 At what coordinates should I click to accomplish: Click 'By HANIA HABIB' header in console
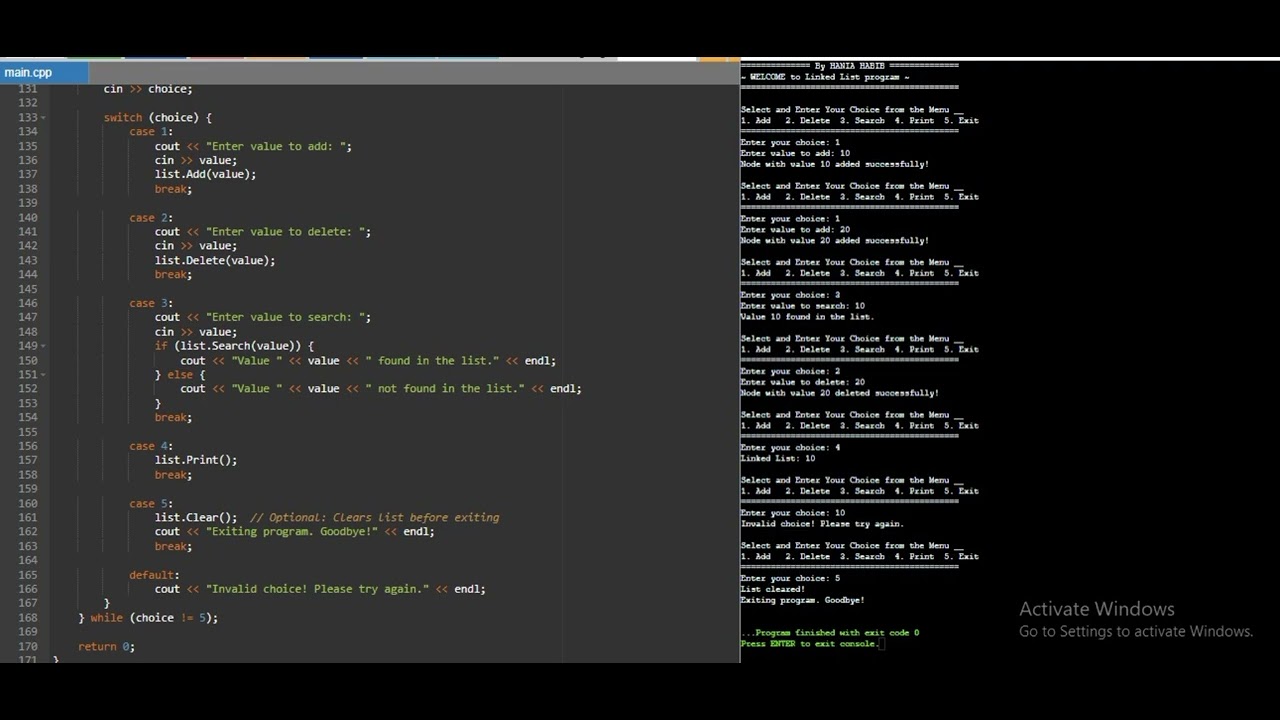(x=850, y=66)
